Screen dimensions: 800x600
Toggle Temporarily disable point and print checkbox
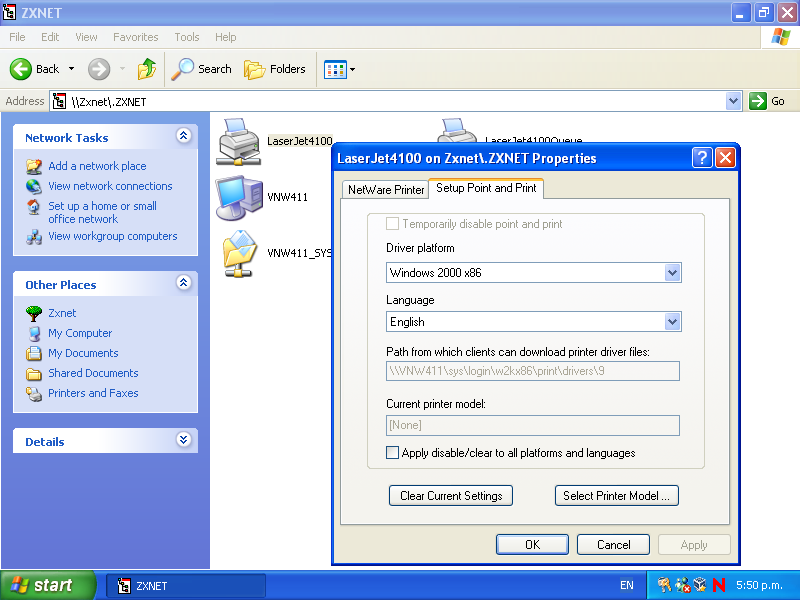click(x=392, y=223)
